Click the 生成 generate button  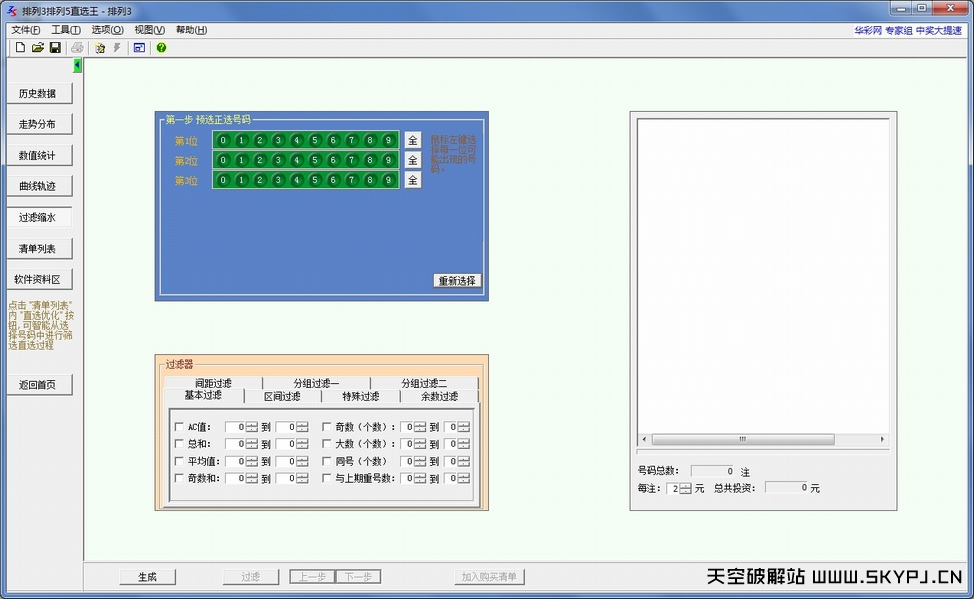pyautogui.click(x=148, y=577)
